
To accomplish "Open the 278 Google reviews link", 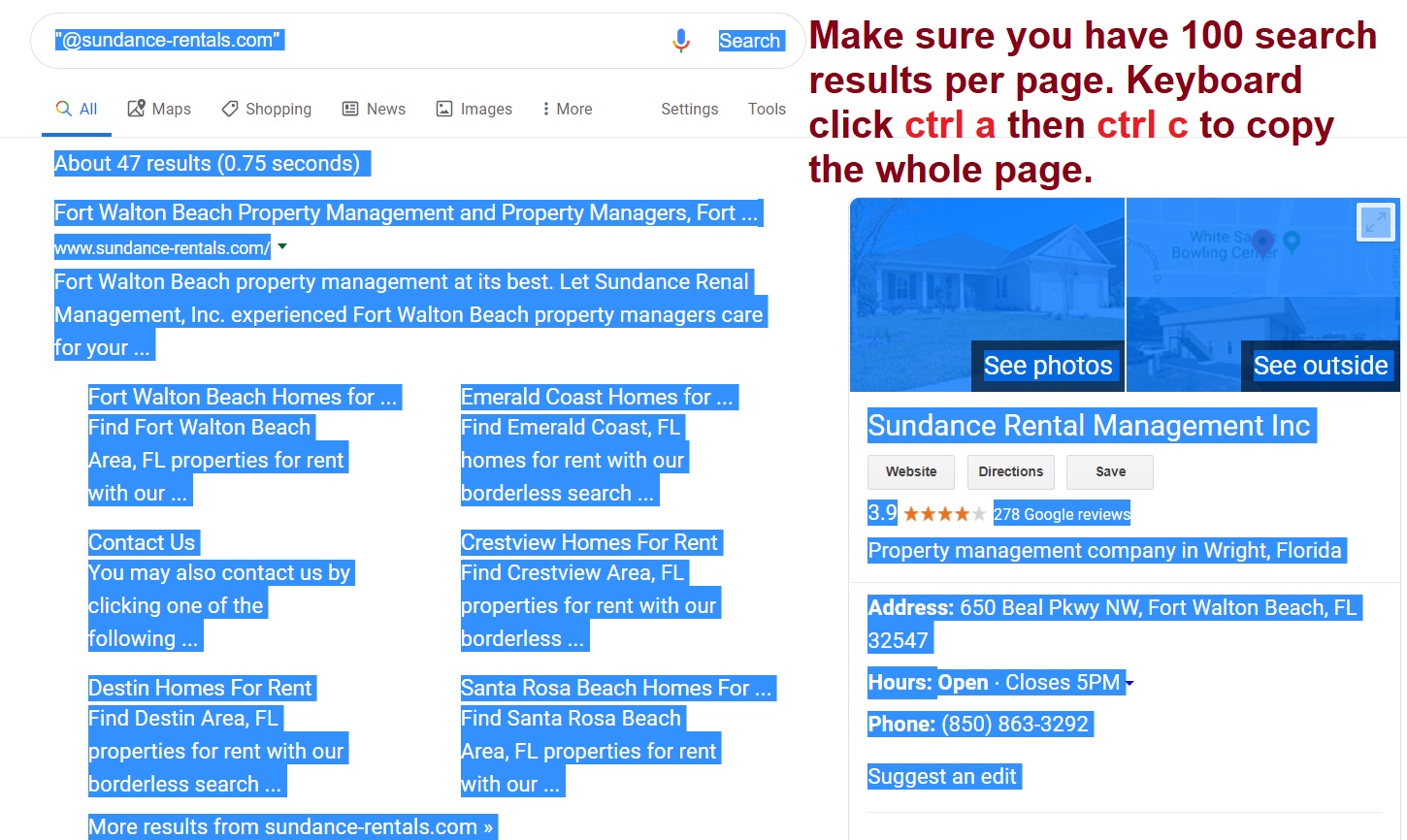I will coord(1062,514).
